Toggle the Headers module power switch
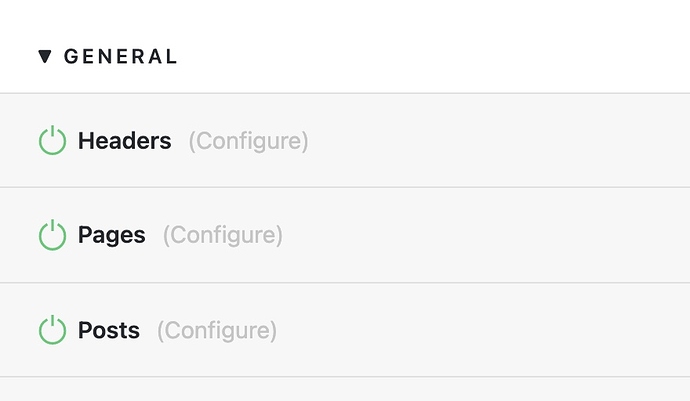Viewport: 690px width, 401px height. (52, 140)
